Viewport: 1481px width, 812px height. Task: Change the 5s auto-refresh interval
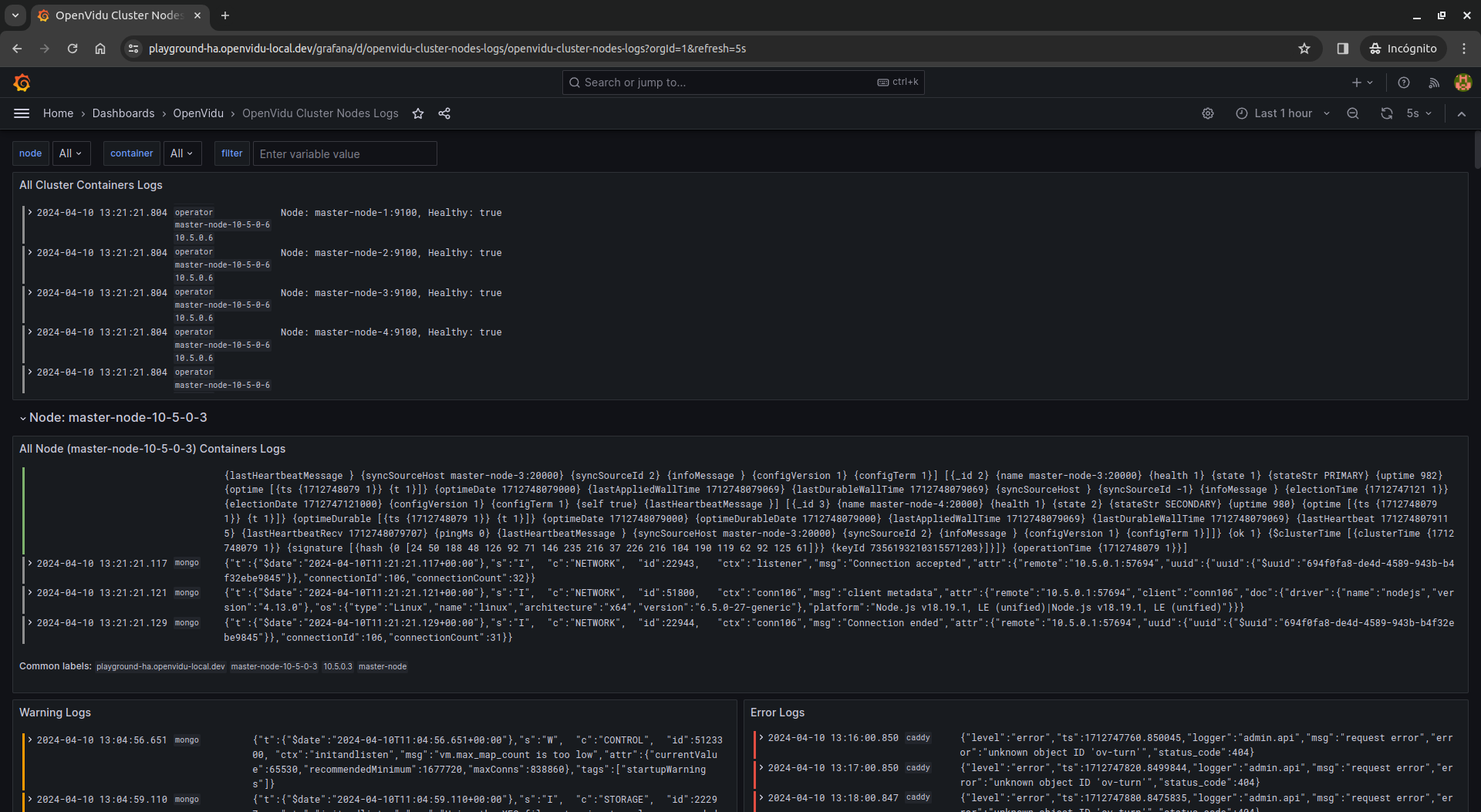[1419, 113]
